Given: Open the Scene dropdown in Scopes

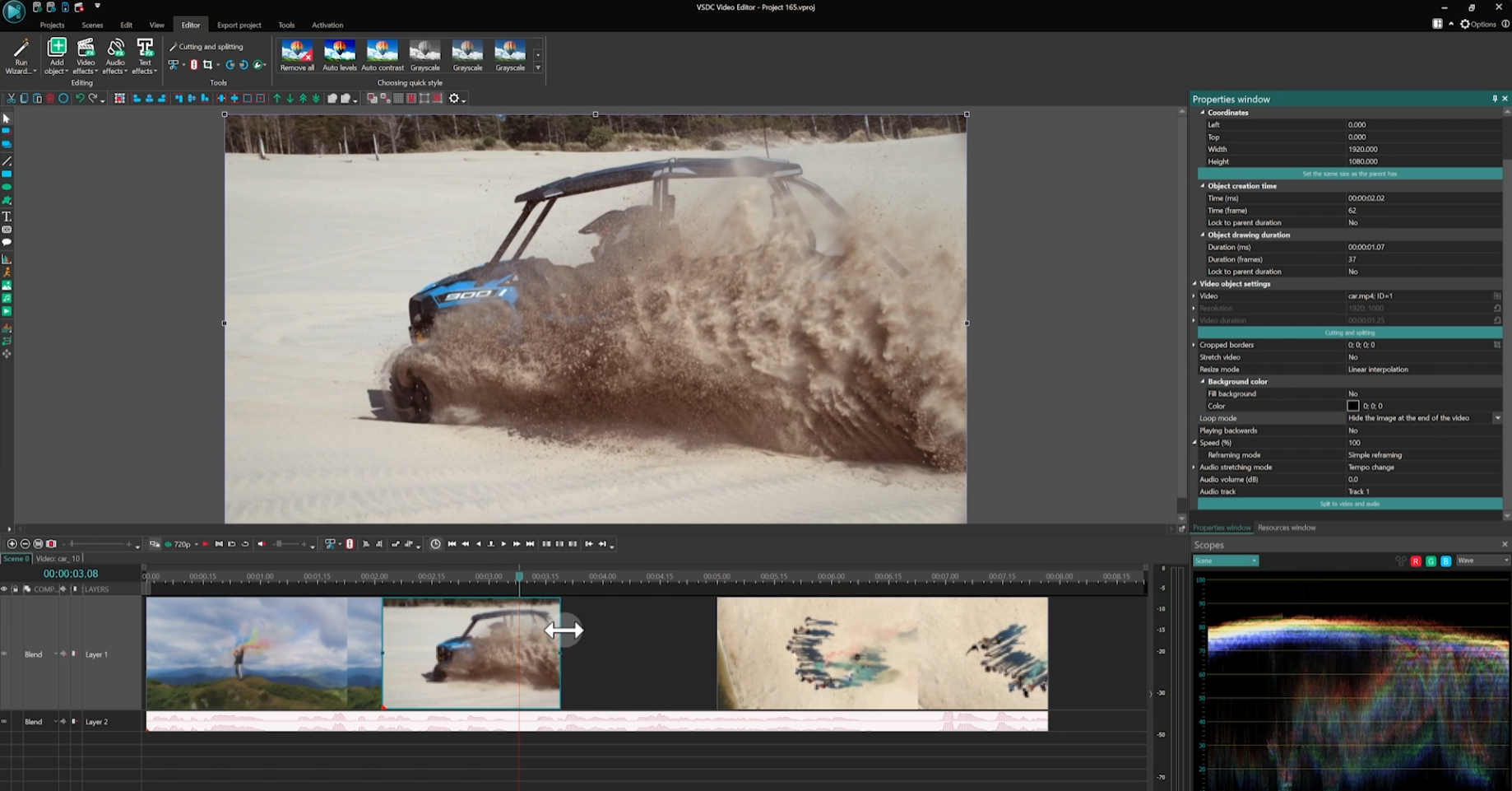Looking at the screenshot, I should 1226,561.
